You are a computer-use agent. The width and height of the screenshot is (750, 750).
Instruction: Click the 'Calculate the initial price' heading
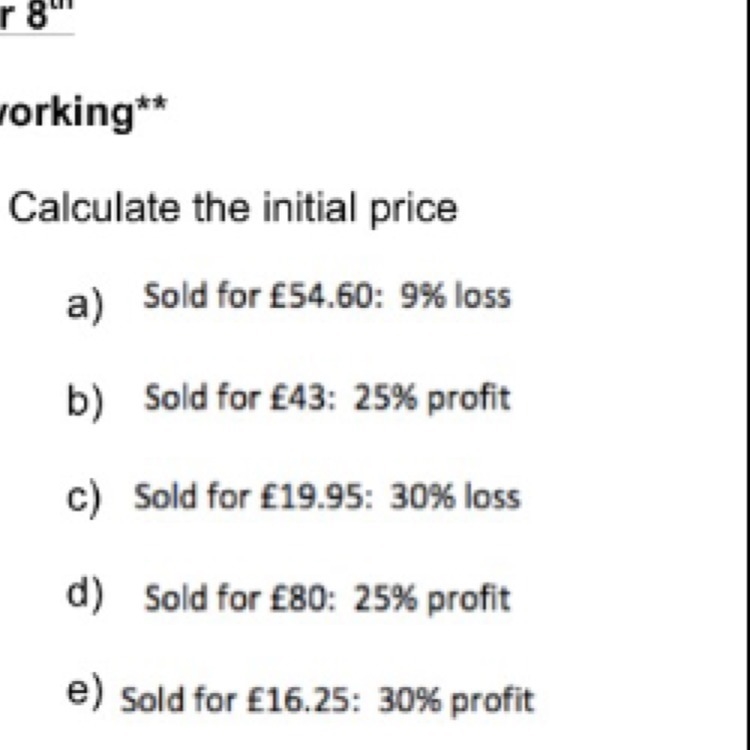233,210
